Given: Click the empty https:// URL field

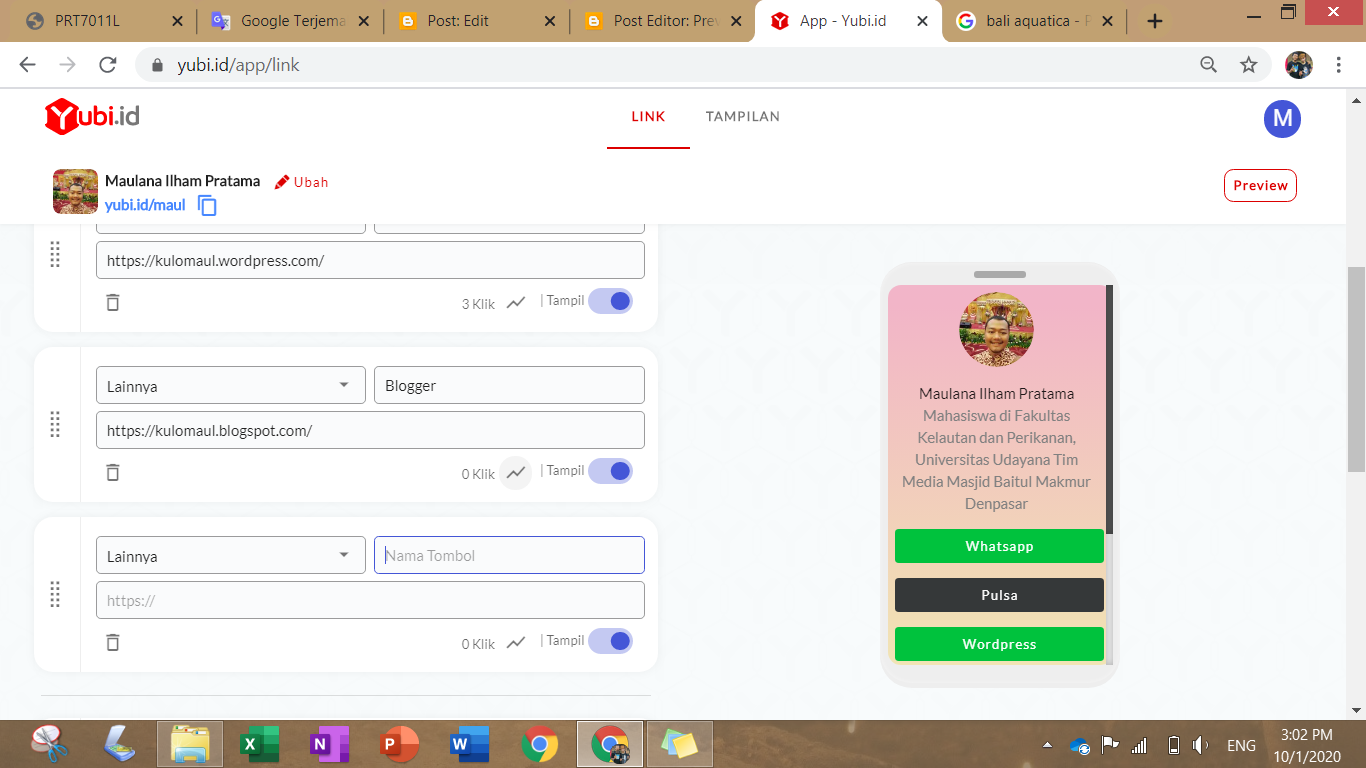Looking at the screenshot, I should click(370, 600).
